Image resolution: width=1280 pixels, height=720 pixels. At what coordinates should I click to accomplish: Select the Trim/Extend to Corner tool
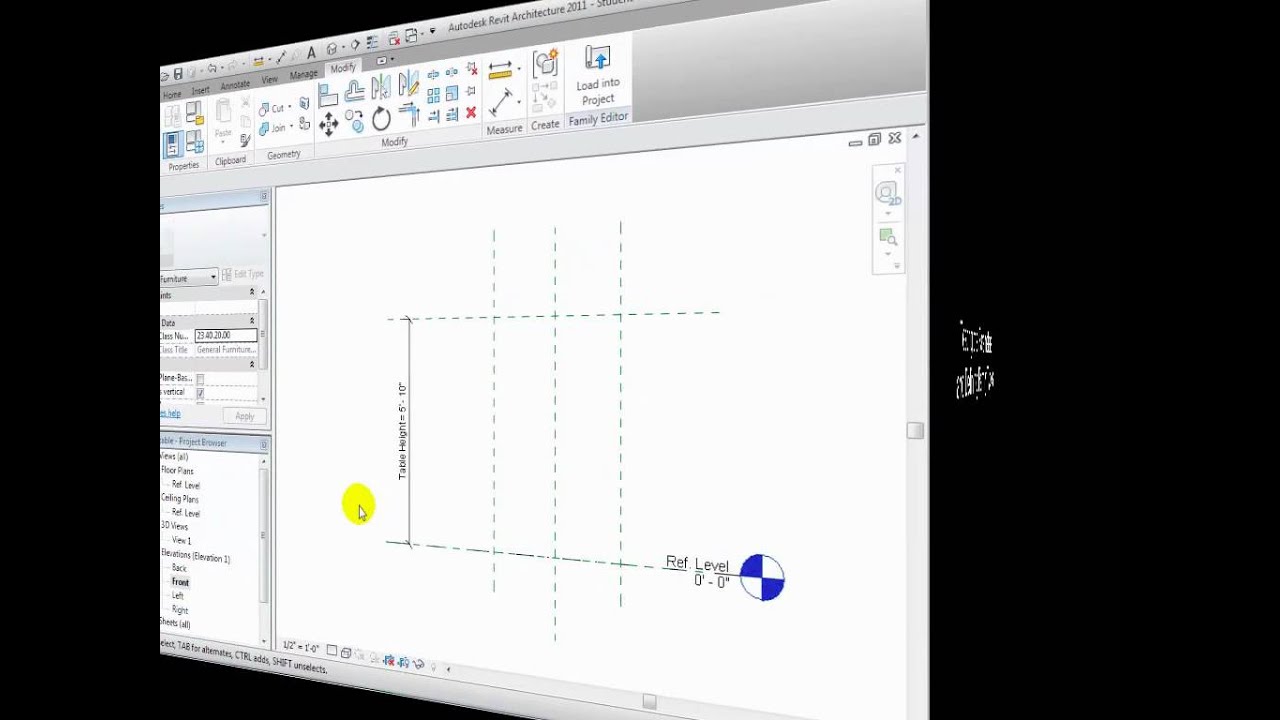point(409,113)
